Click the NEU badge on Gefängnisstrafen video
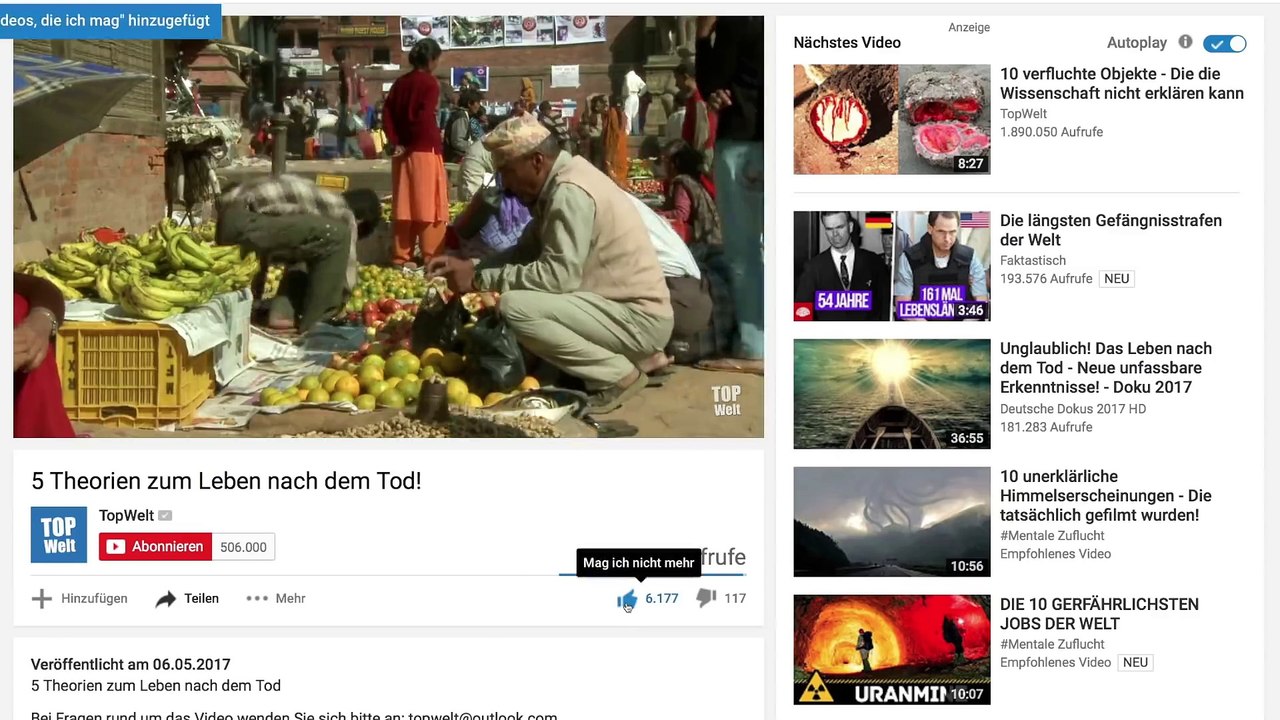The width and height of the screenshot is (1280, 720). (x=1117, y=279)
